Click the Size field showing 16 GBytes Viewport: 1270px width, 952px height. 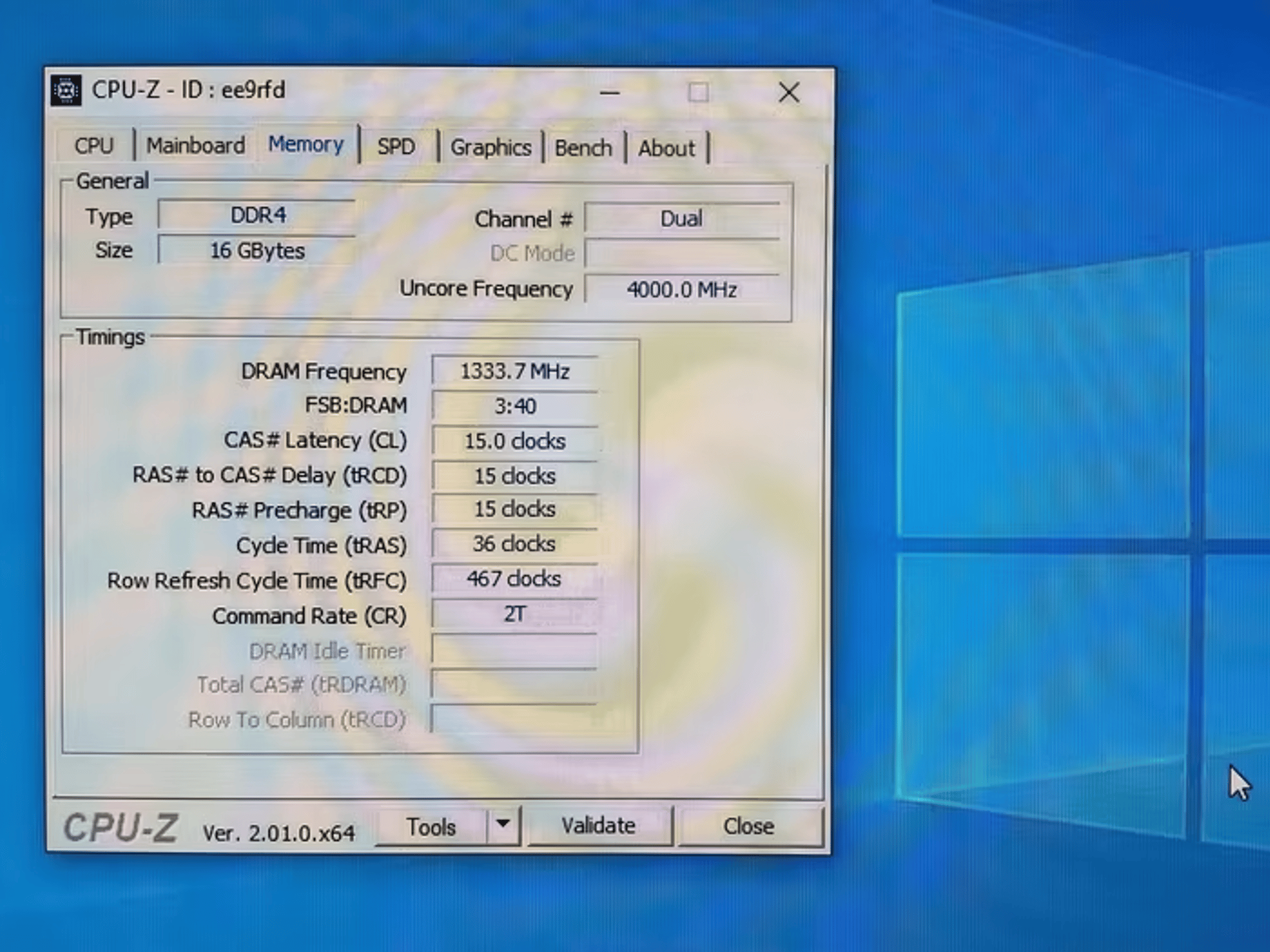pyautogui.click(x=257, y=250)
